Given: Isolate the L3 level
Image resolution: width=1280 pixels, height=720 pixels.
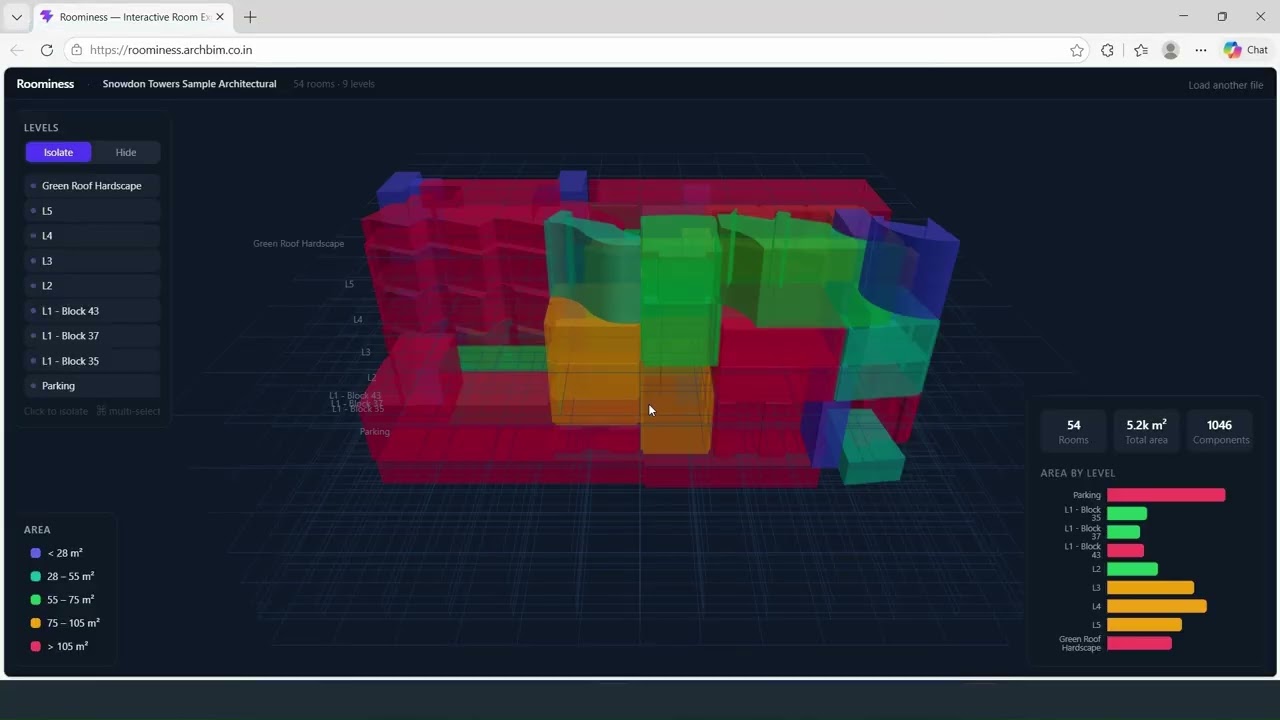Looking at the screenshot, I should (92, 261).
